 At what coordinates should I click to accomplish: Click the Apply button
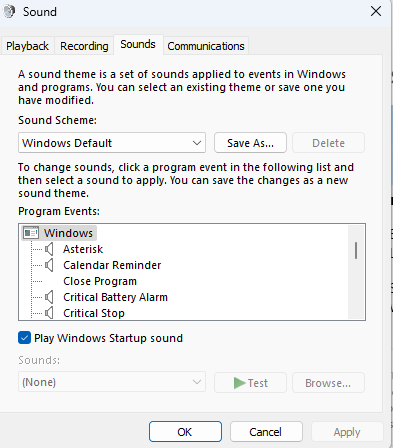(347, 432)
